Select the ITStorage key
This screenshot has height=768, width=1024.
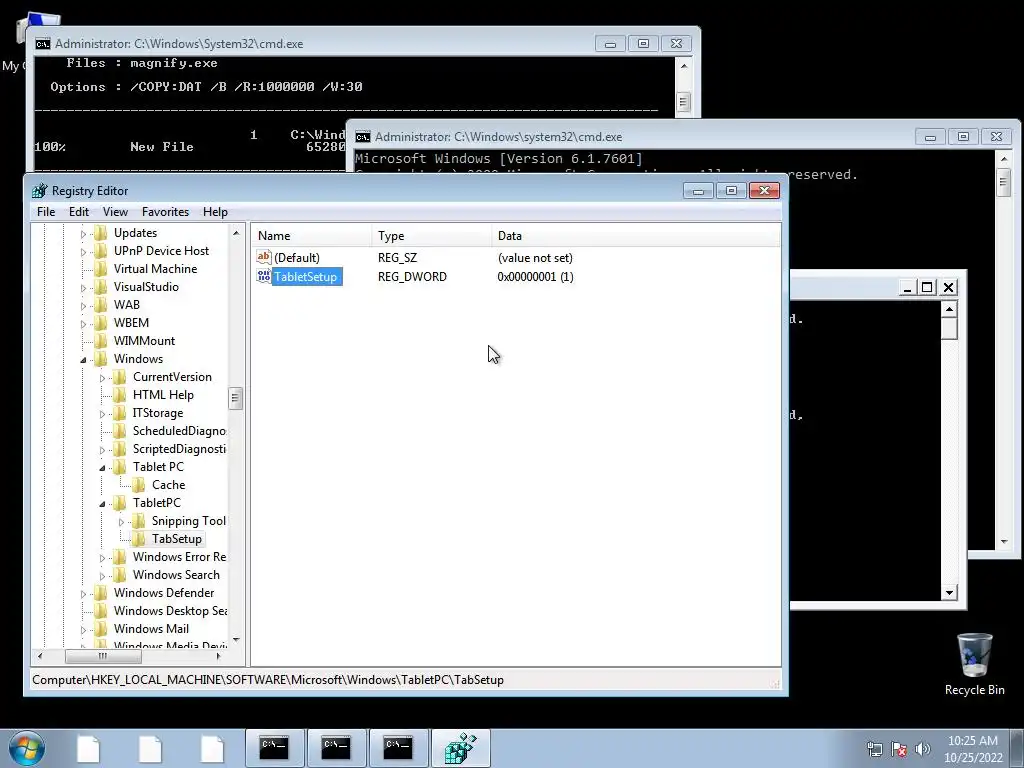tap(157, 413)
